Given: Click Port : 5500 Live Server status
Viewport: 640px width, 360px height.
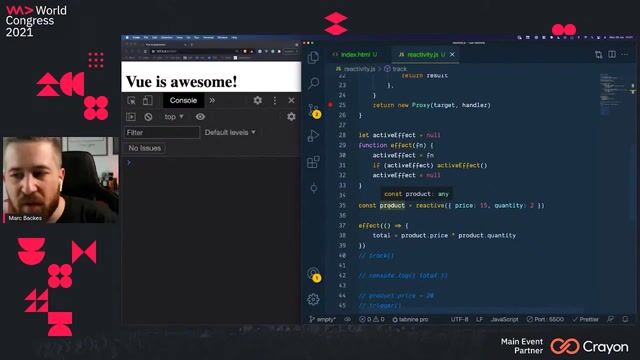Looking at the screenshot, I should [545, 319].
